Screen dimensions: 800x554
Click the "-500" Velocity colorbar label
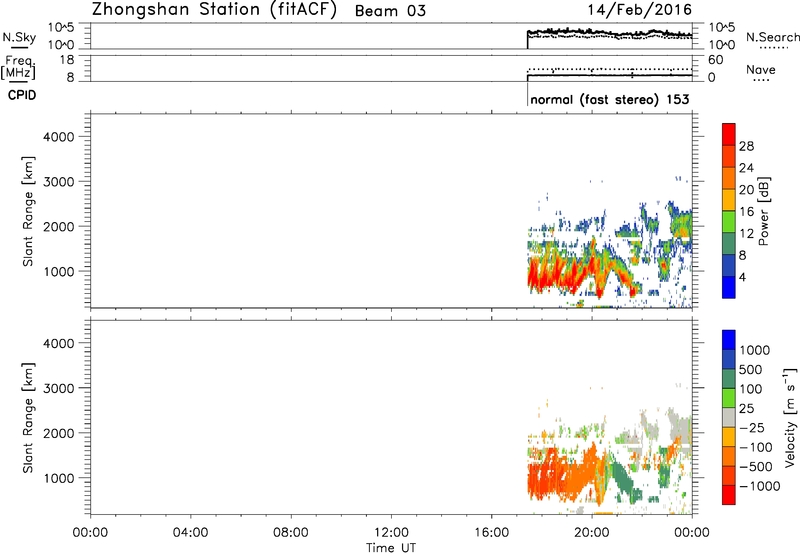(x=756, y=466)
